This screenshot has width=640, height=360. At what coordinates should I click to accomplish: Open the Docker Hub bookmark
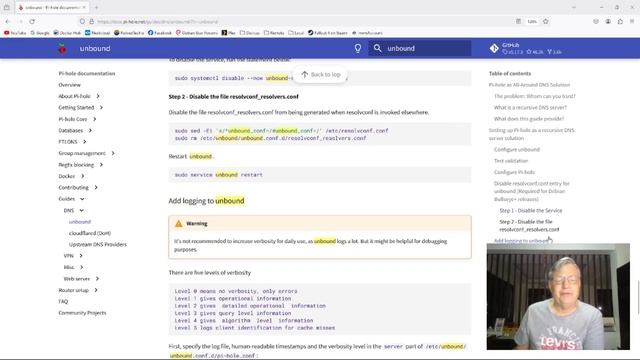(67, 33)
